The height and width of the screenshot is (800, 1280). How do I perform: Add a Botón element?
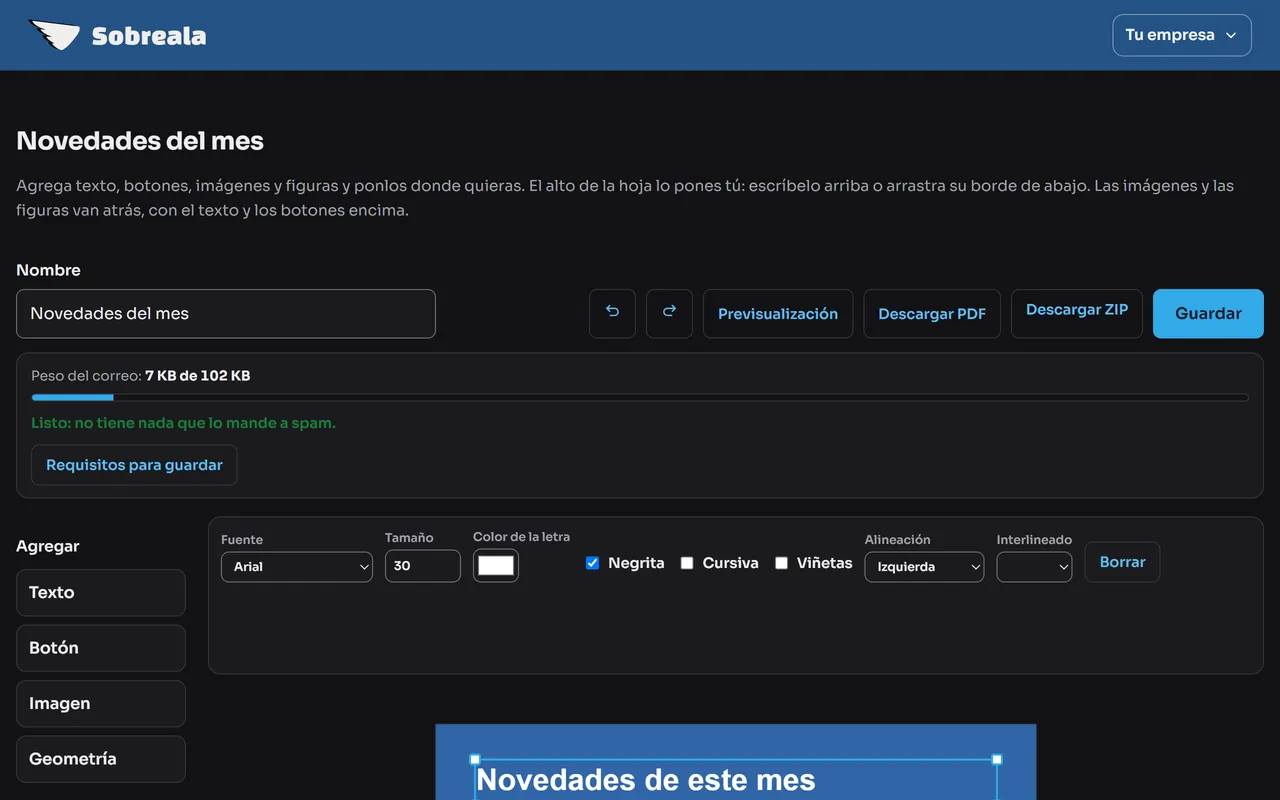(x=101, y=648)
